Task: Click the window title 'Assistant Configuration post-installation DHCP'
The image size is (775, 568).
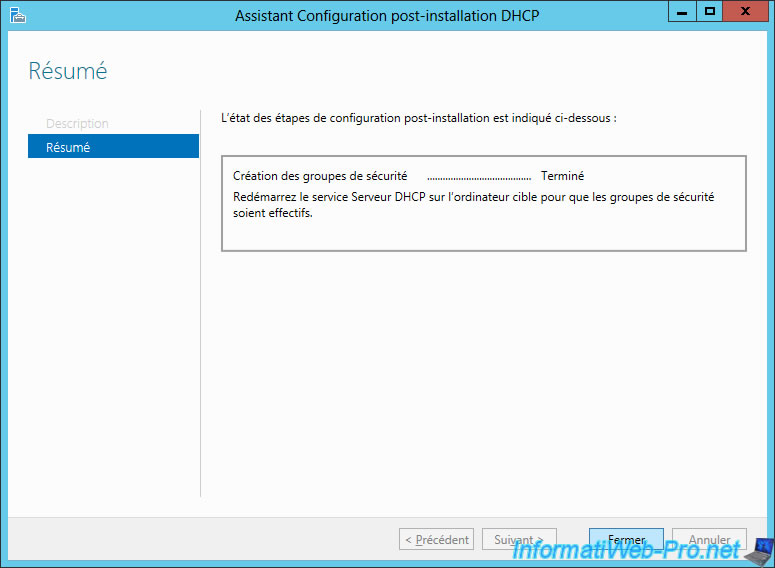Action: click(x=387, y=16)
